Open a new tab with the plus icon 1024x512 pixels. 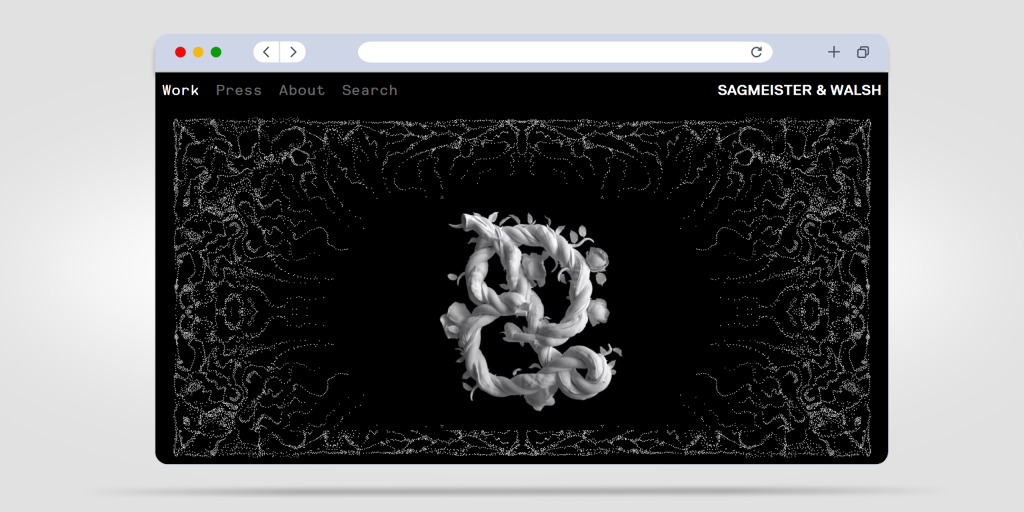tap(834, 52)
